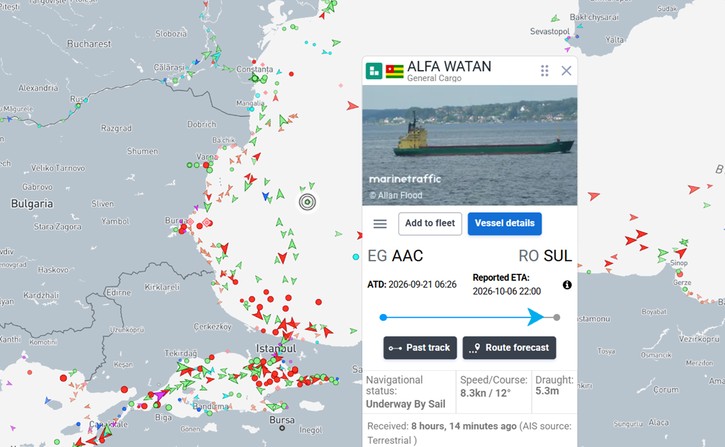Click the Bucharest city label on map
The image size is (725, 447).
(x=89, y=44)
